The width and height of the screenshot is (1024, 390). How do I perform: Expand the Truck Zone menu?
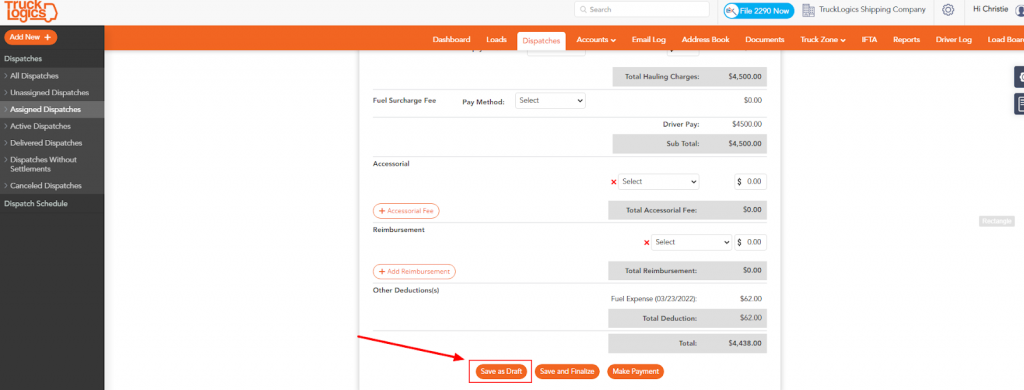click(823, 40)
